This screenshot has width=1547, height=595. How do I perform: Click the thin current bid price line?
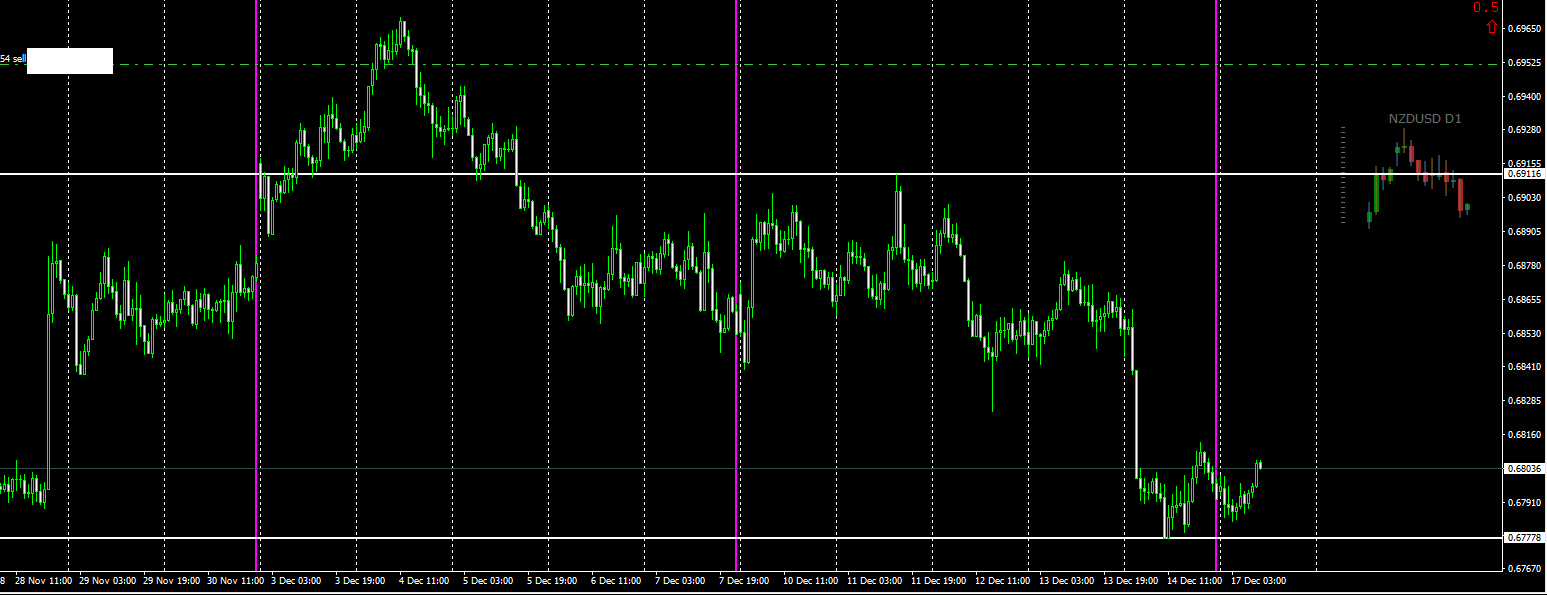point(750,468)
